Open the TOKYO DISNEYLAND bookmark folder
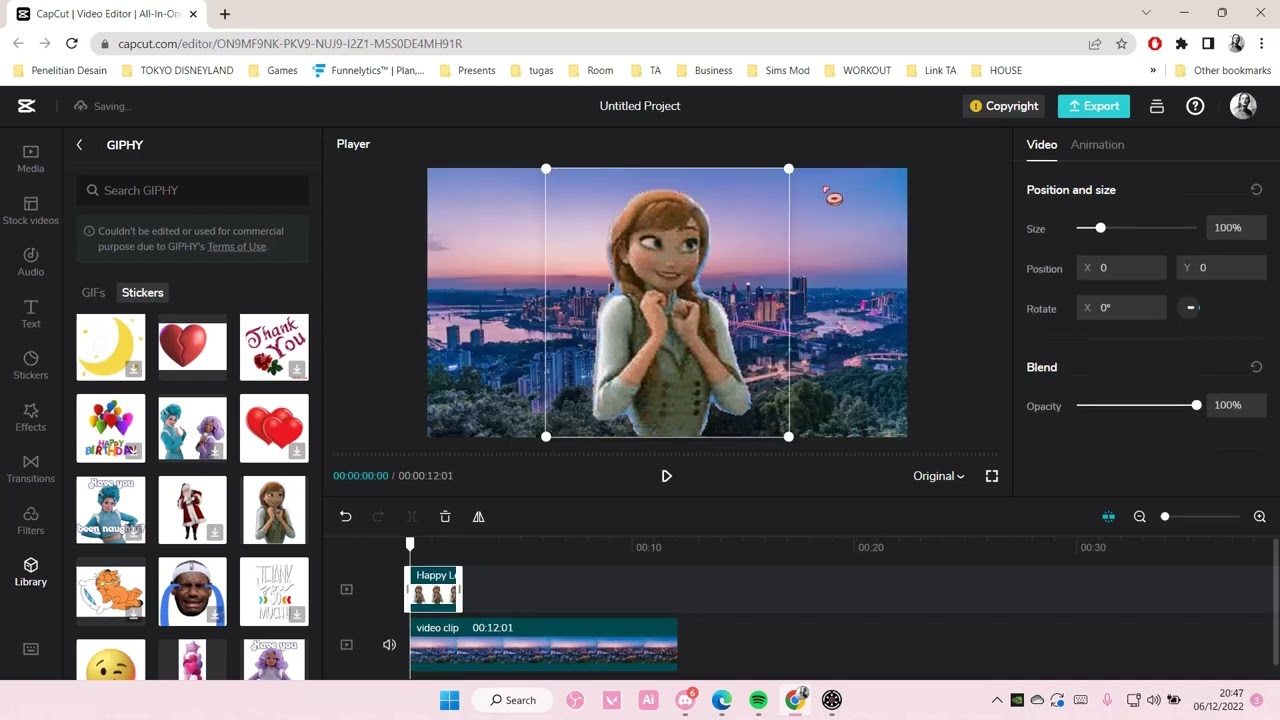 click(177, 71)
